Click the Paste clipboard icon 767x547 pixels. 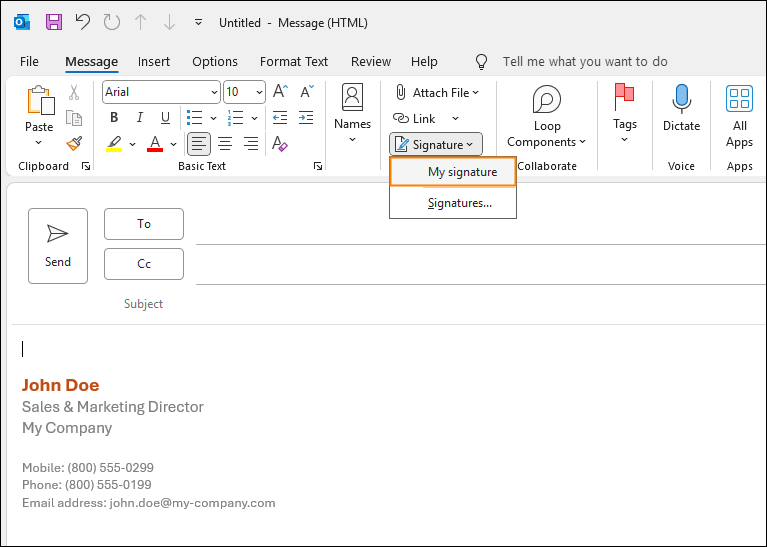(x=40, y=101)
